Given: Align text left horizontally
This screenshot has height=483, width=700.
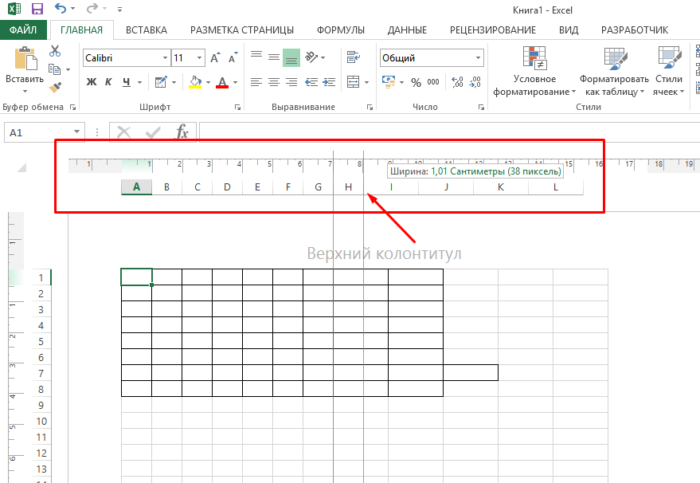Looking at the screenshot, I should 256,82.
